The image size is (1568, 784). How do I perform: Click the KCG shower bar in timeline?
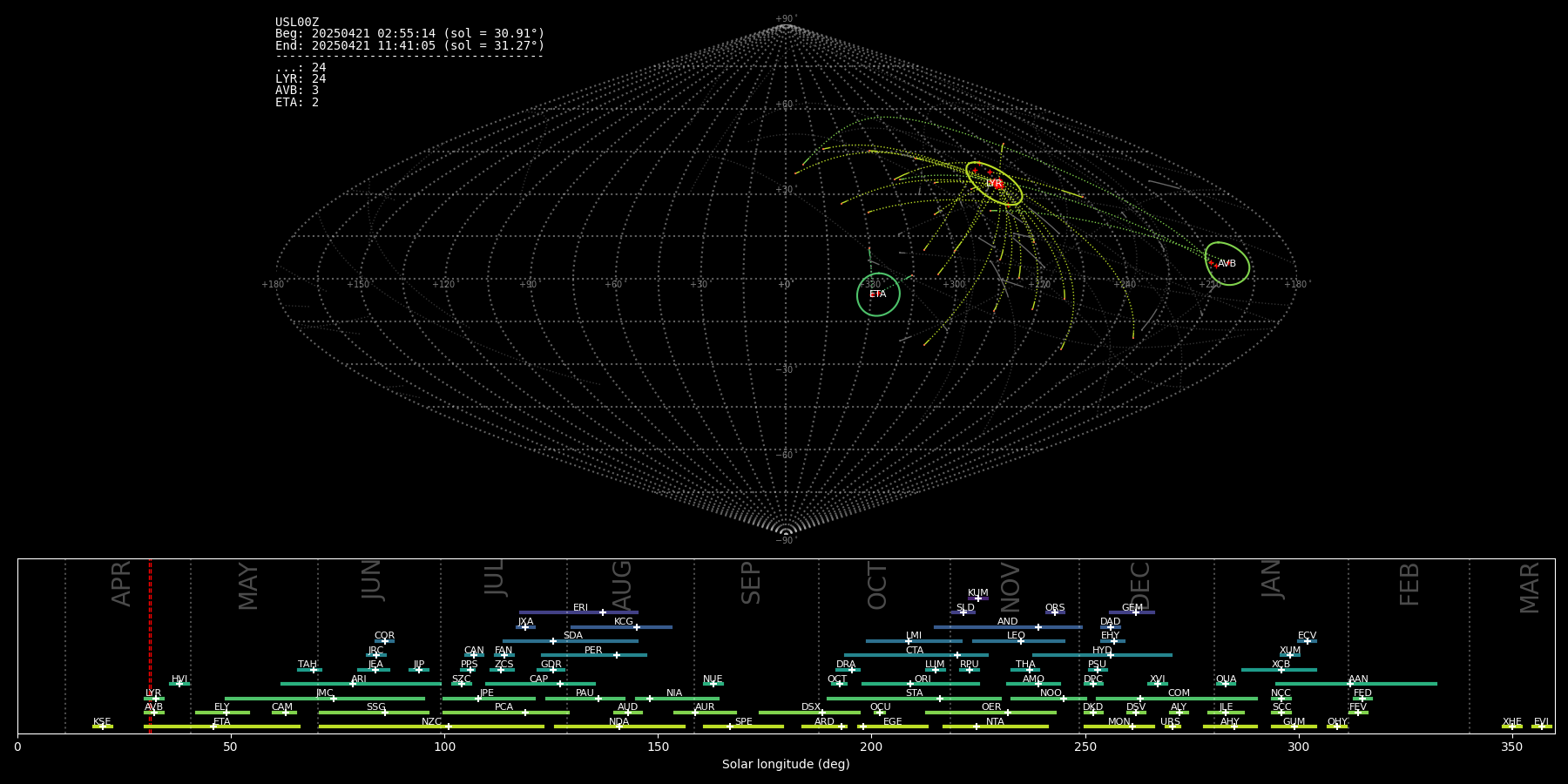621,627
